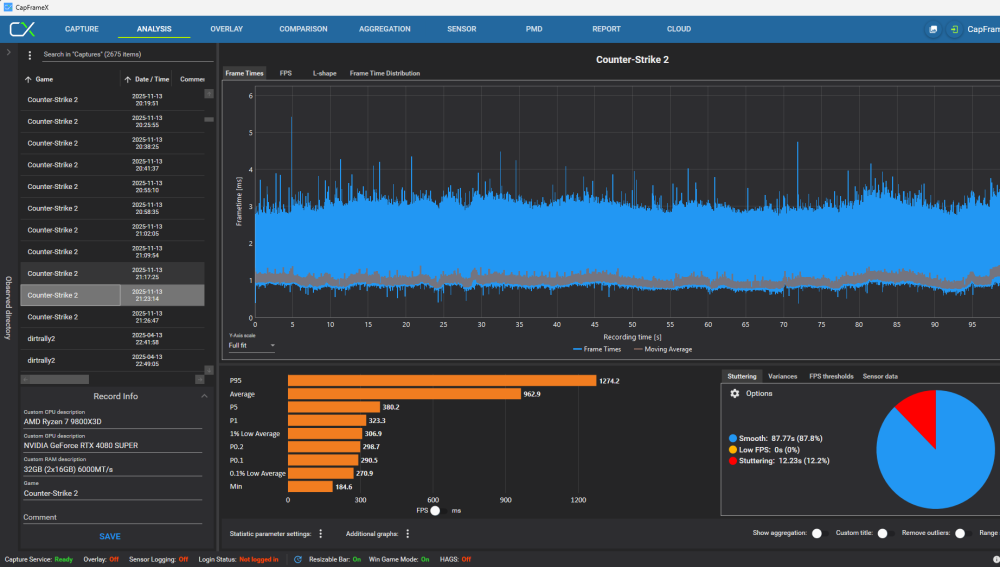Open the captures list three-dot menu

point(29,55)
